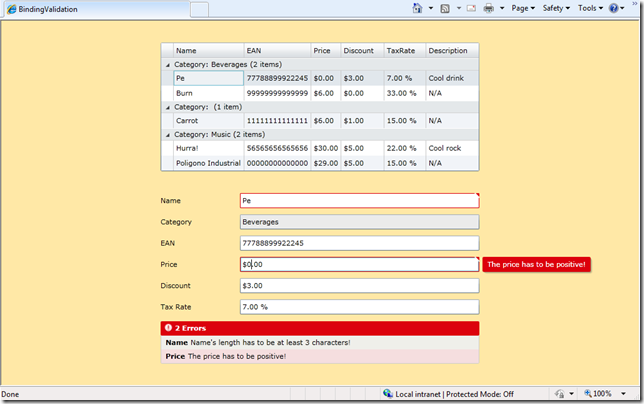Click the Read Mail envelope icon
Viewport: 644px width, 404px height.
pos(470,8)
